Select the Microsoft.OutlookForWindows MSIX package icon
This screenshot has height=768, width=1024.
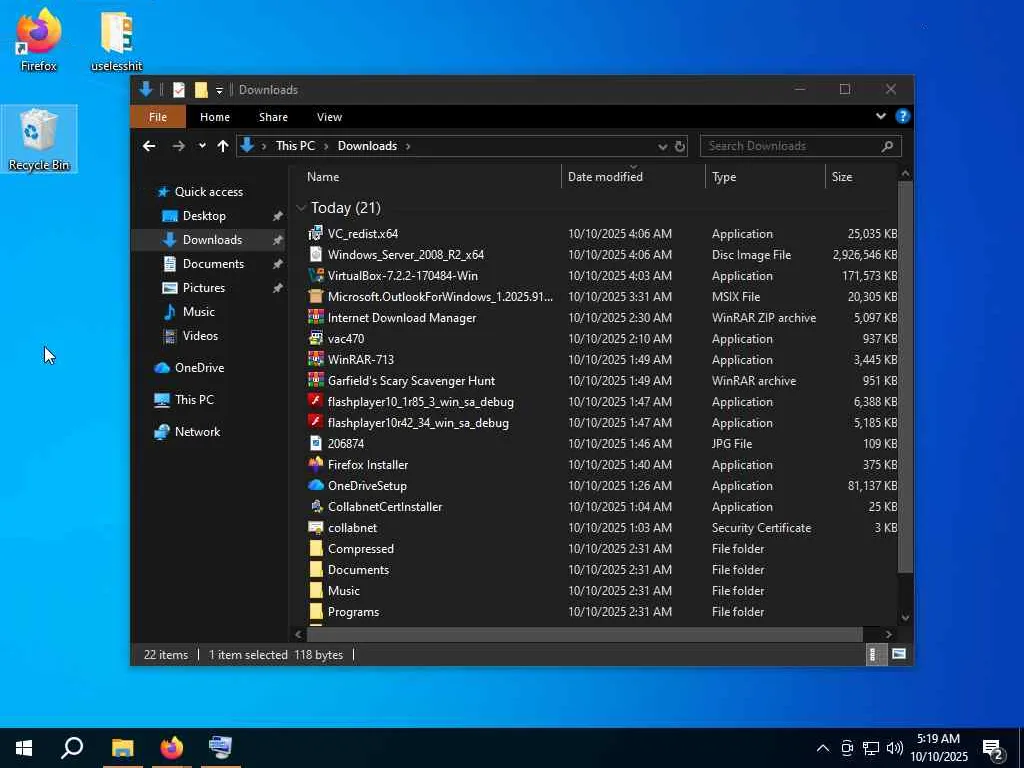click(315, 296)
